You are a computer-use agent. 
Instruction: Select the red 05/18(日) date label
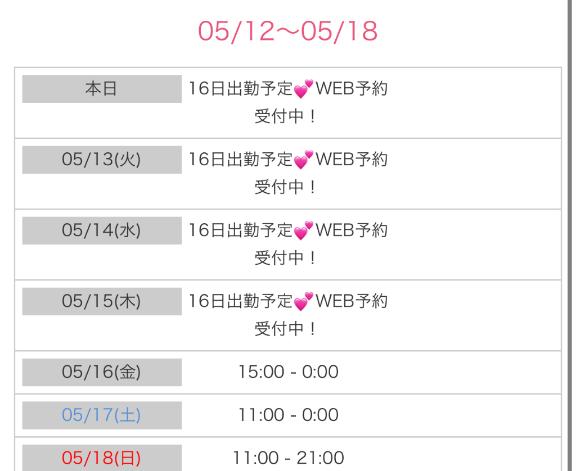tap(102, 458)
